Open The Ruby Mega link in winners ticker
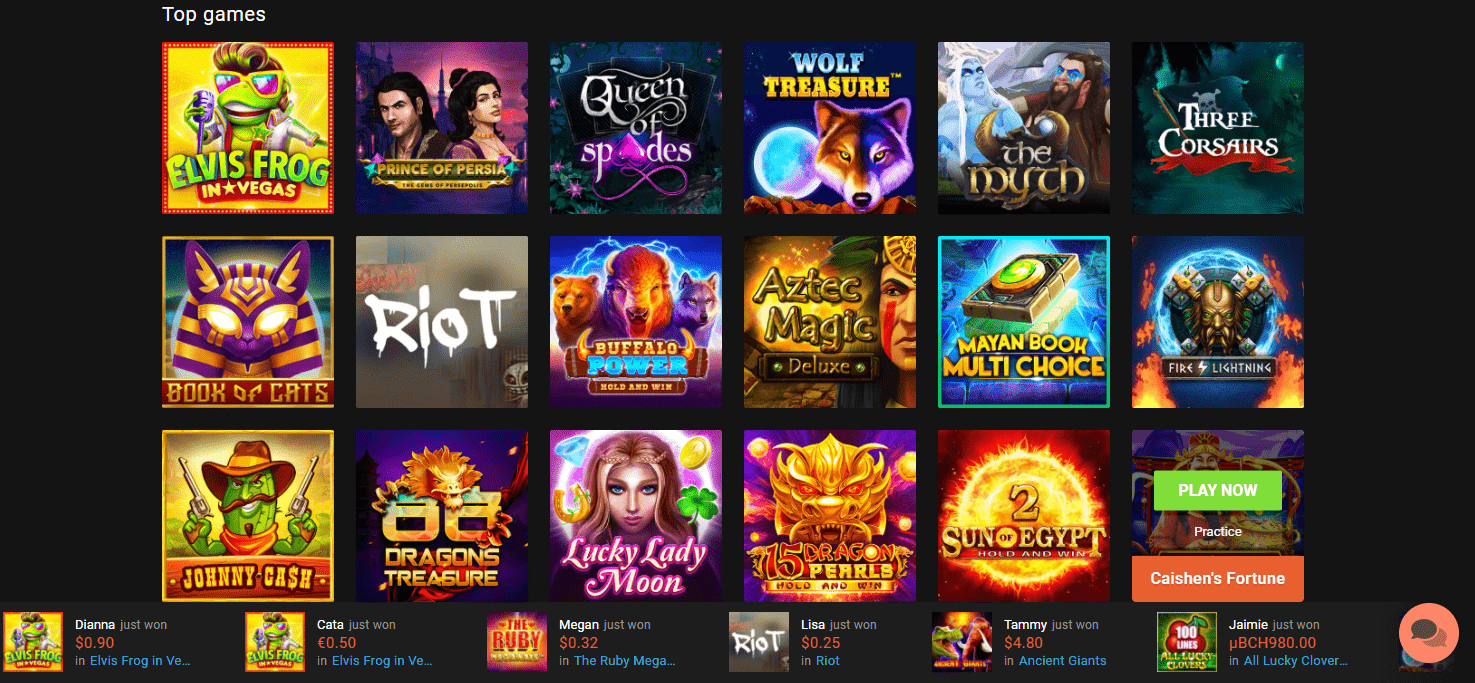 click(x=625, y=661)
